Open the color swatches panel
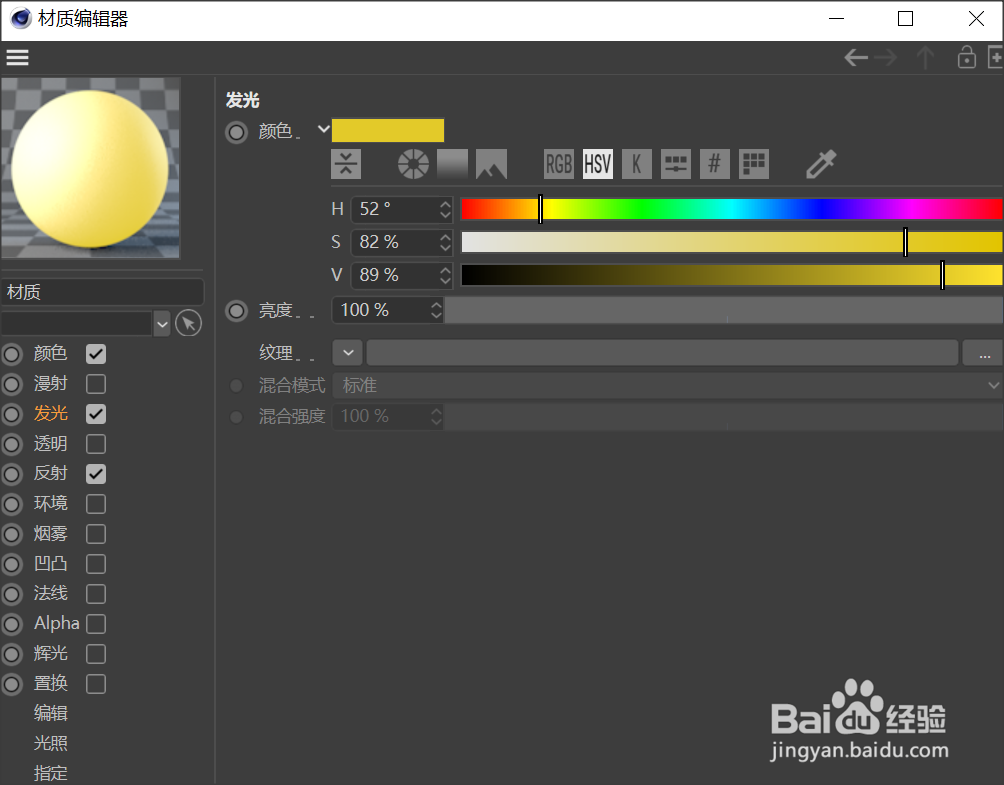Screen dimensions: 1004x785 (753, 163)
